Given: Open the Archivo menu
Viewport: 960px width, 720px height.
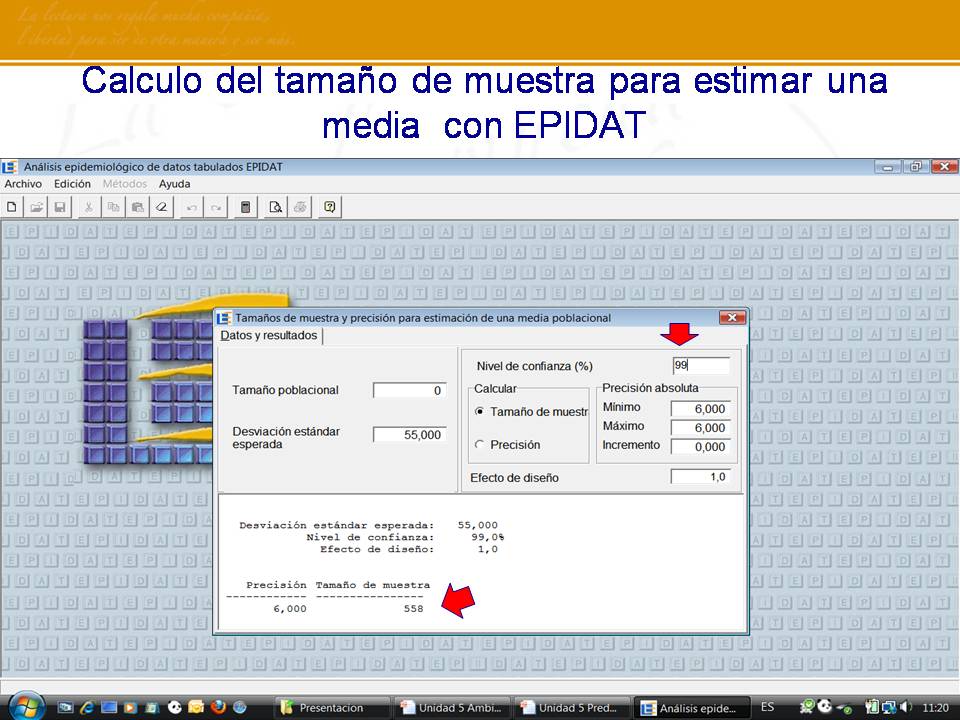Looking at the screenshot, I should (x=23, y=184).
